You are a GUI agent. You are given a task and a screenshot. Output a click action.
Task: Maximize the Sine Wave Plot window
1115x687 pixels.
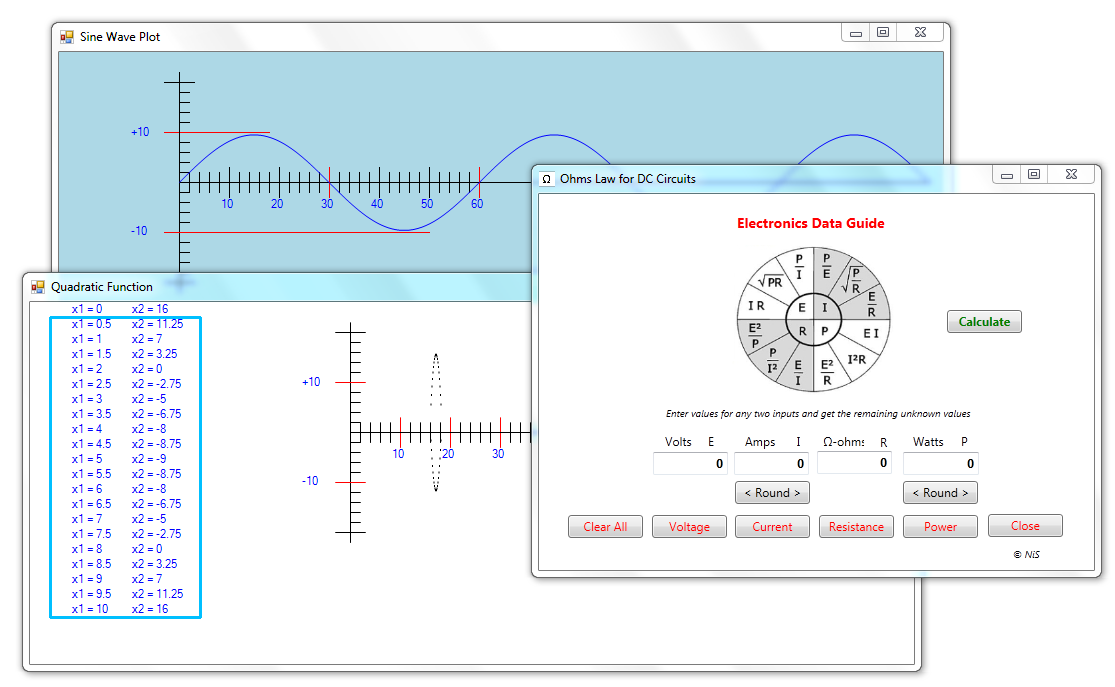click(x=883, y=33)
